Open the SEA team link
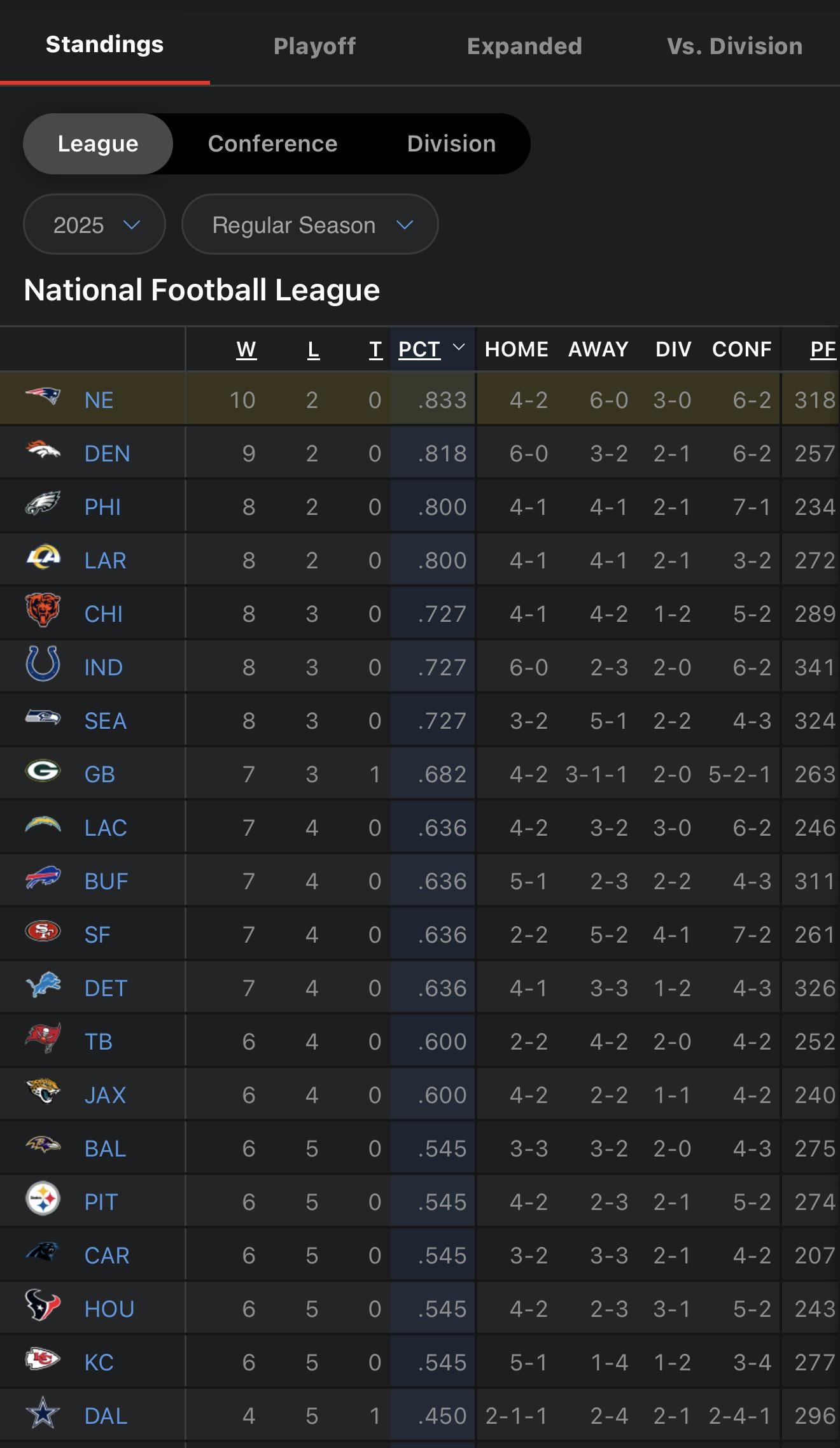840x1448 pixels. click(106, 721)
